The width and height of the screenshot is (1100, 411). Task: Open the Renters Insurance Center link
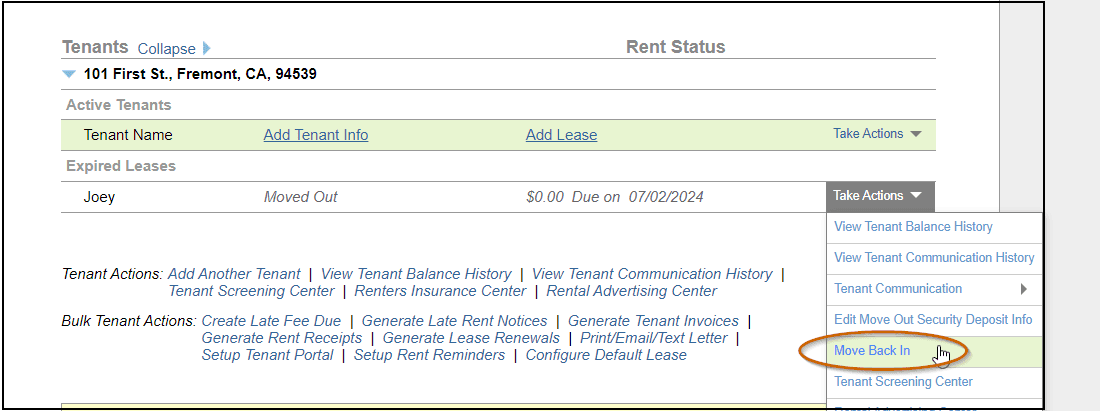(440, 291)
